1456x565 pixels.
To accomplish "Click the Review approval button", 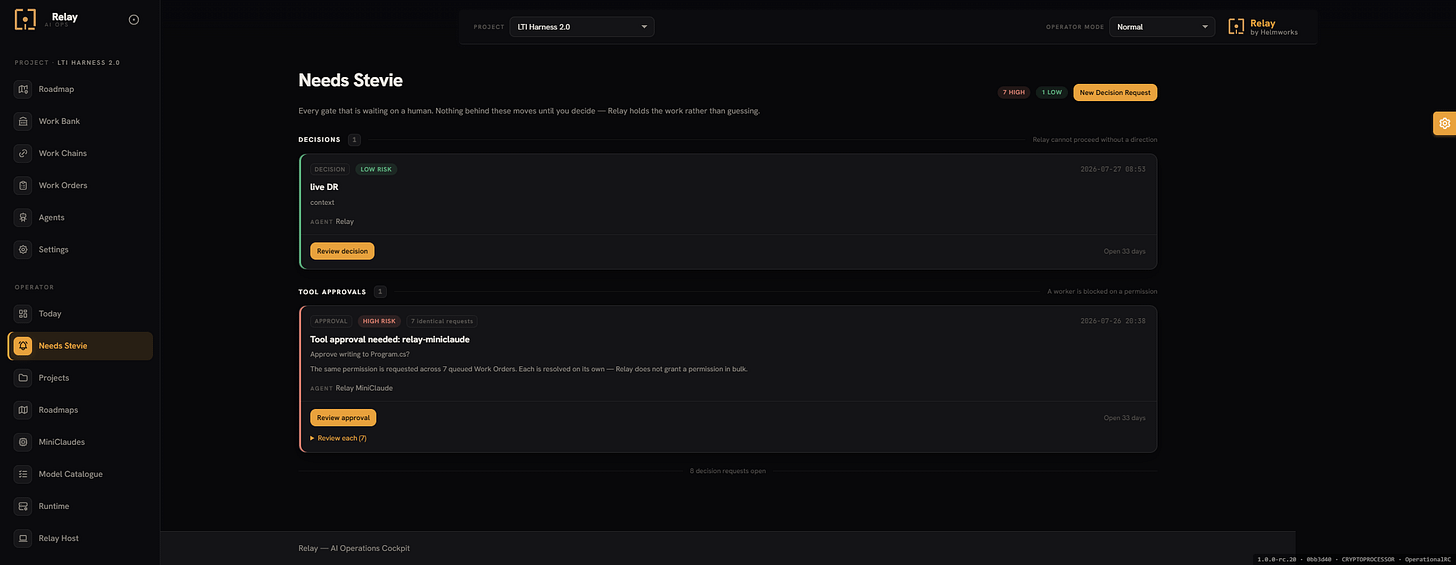I will [343, 417].
